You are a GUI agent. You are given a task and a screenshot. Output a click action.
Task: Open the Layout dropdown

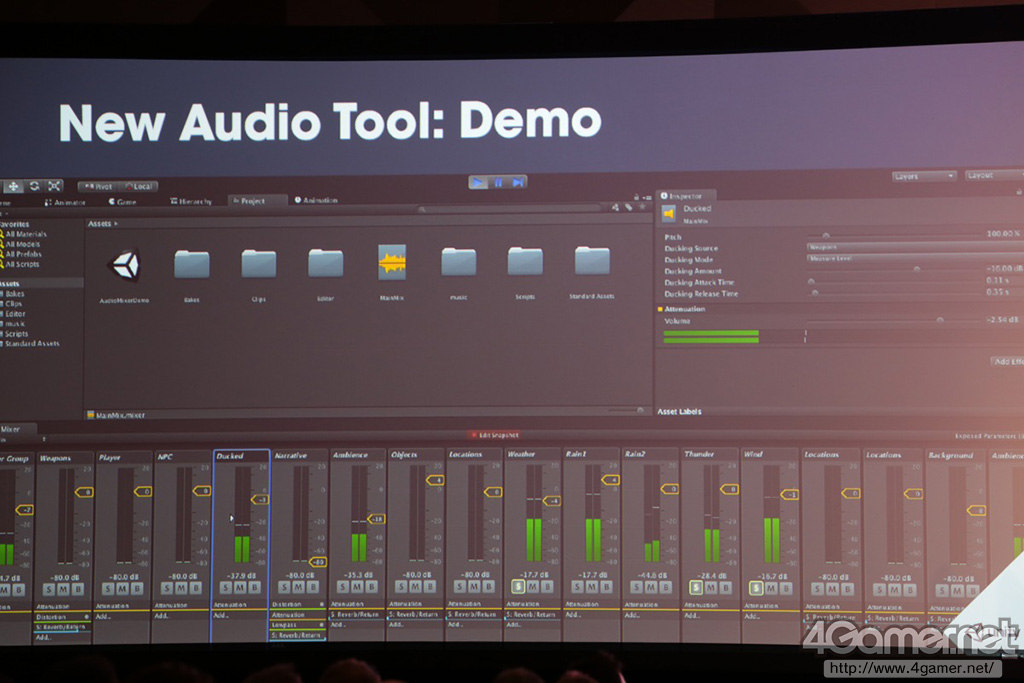point(995,175)
